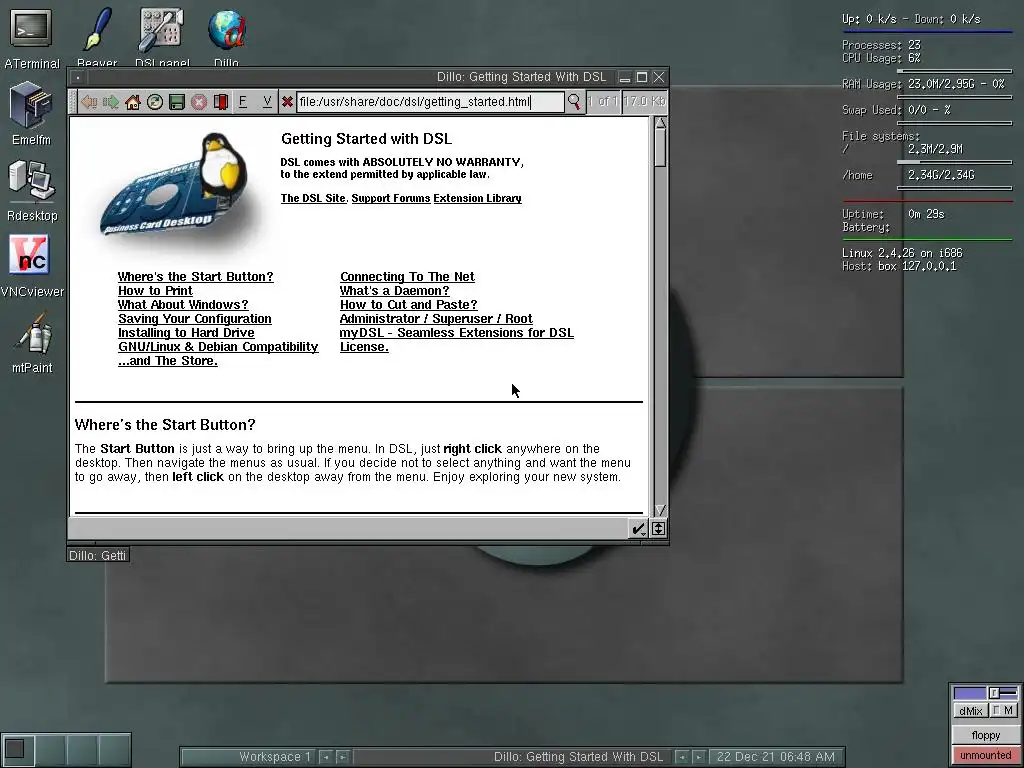The image size is (1024, 768).
Task: Click the magnifier search icon
Action: [573, 102]
